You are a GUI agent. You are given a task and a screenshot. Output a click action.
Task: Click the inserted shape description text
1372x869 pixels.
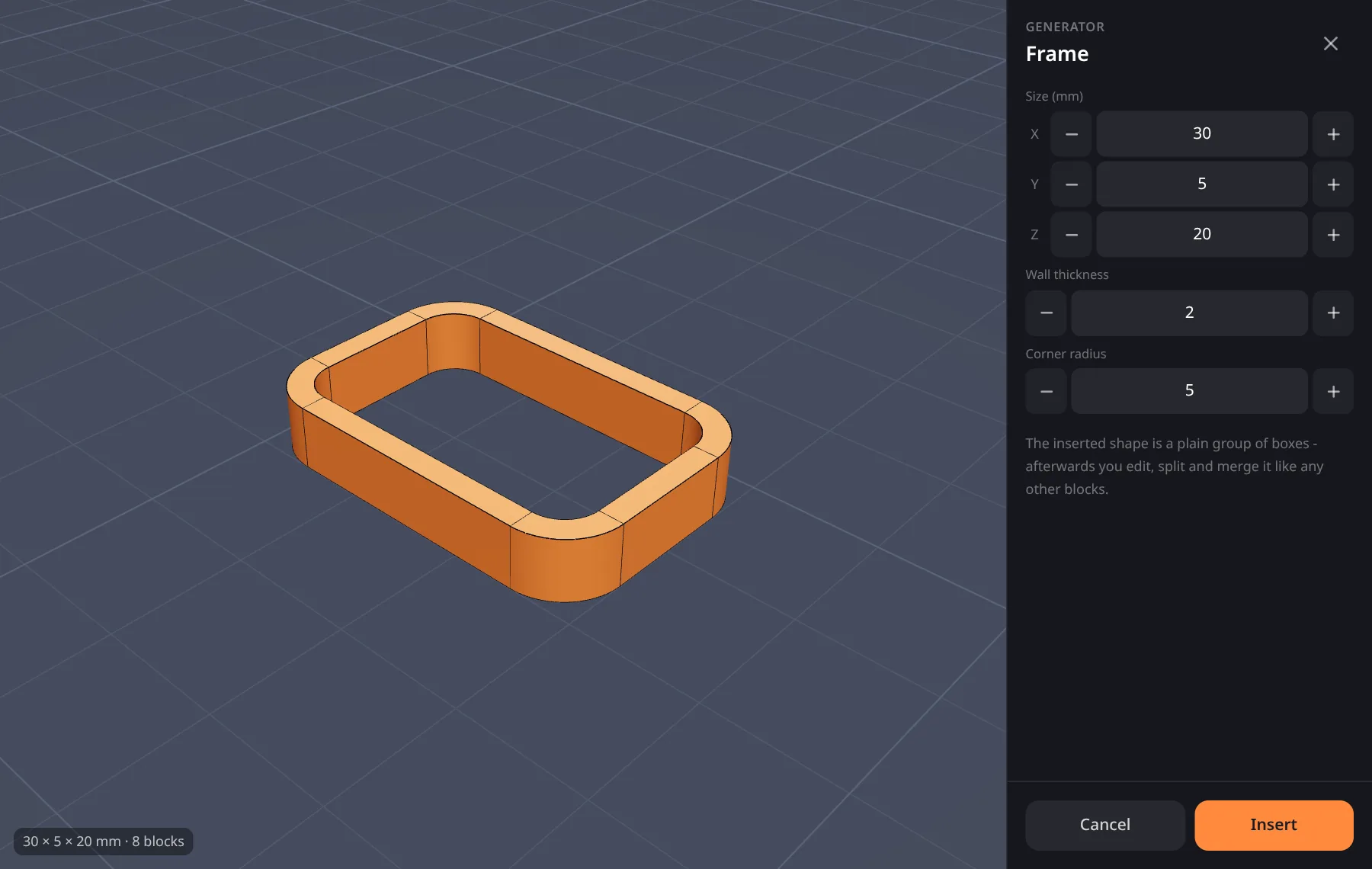pyautogui.click(x=1174, y=466)
